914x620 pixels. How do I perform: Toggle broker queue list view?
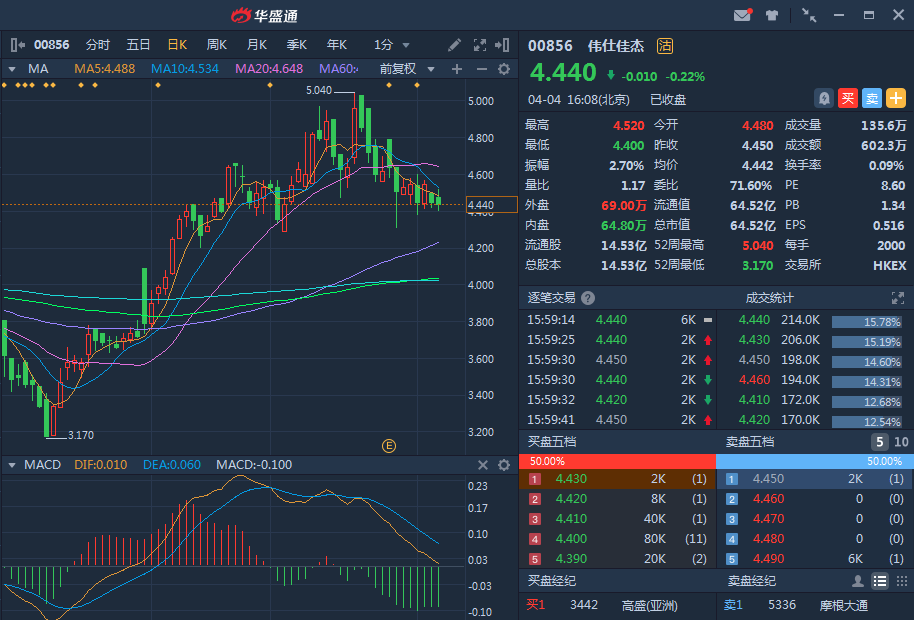click(879, 581)
